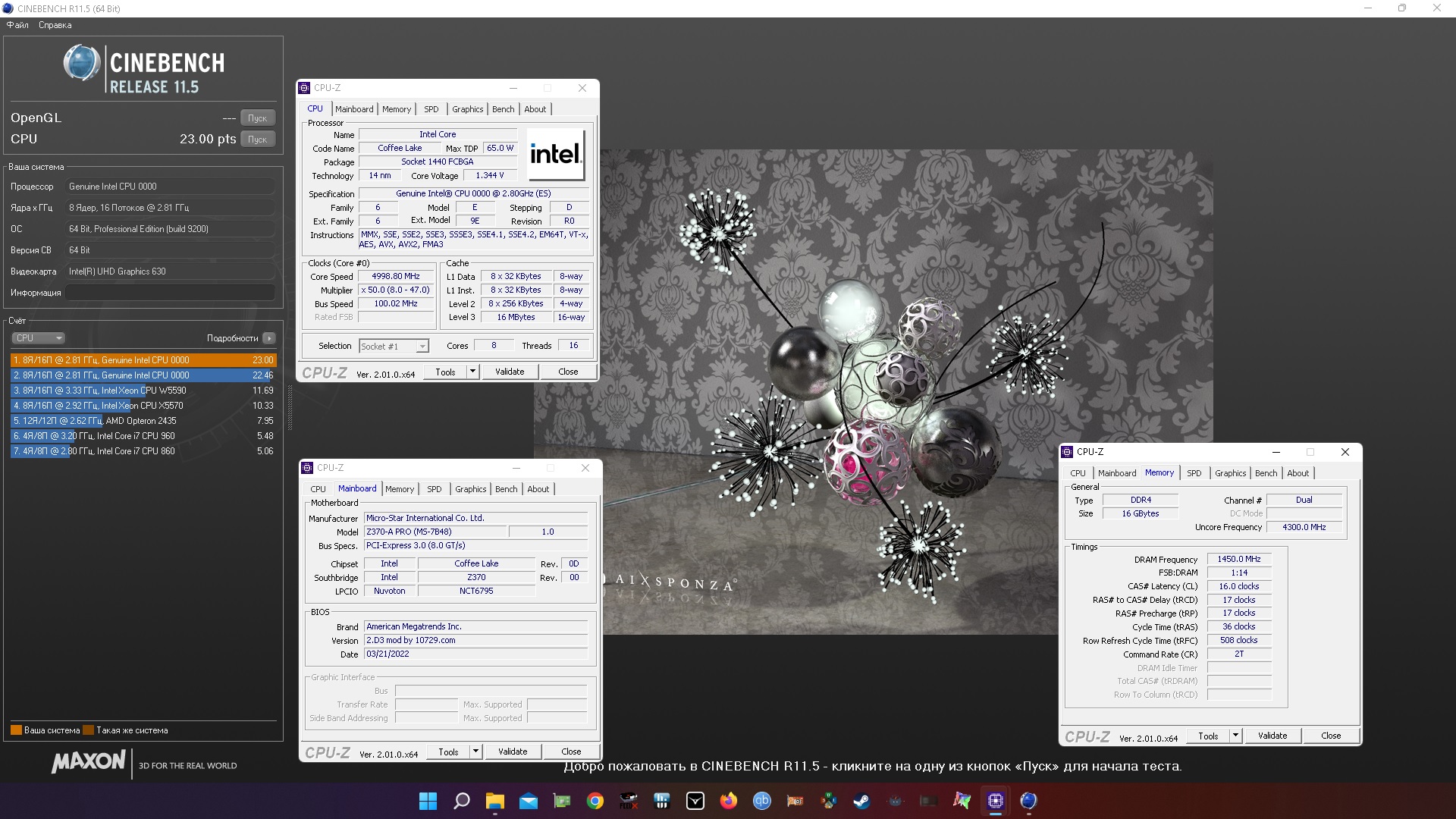The image size is (1456, 819).
Task: Click Core Speed value 4998.80 MHz
Action: click(x=396, y=277)
